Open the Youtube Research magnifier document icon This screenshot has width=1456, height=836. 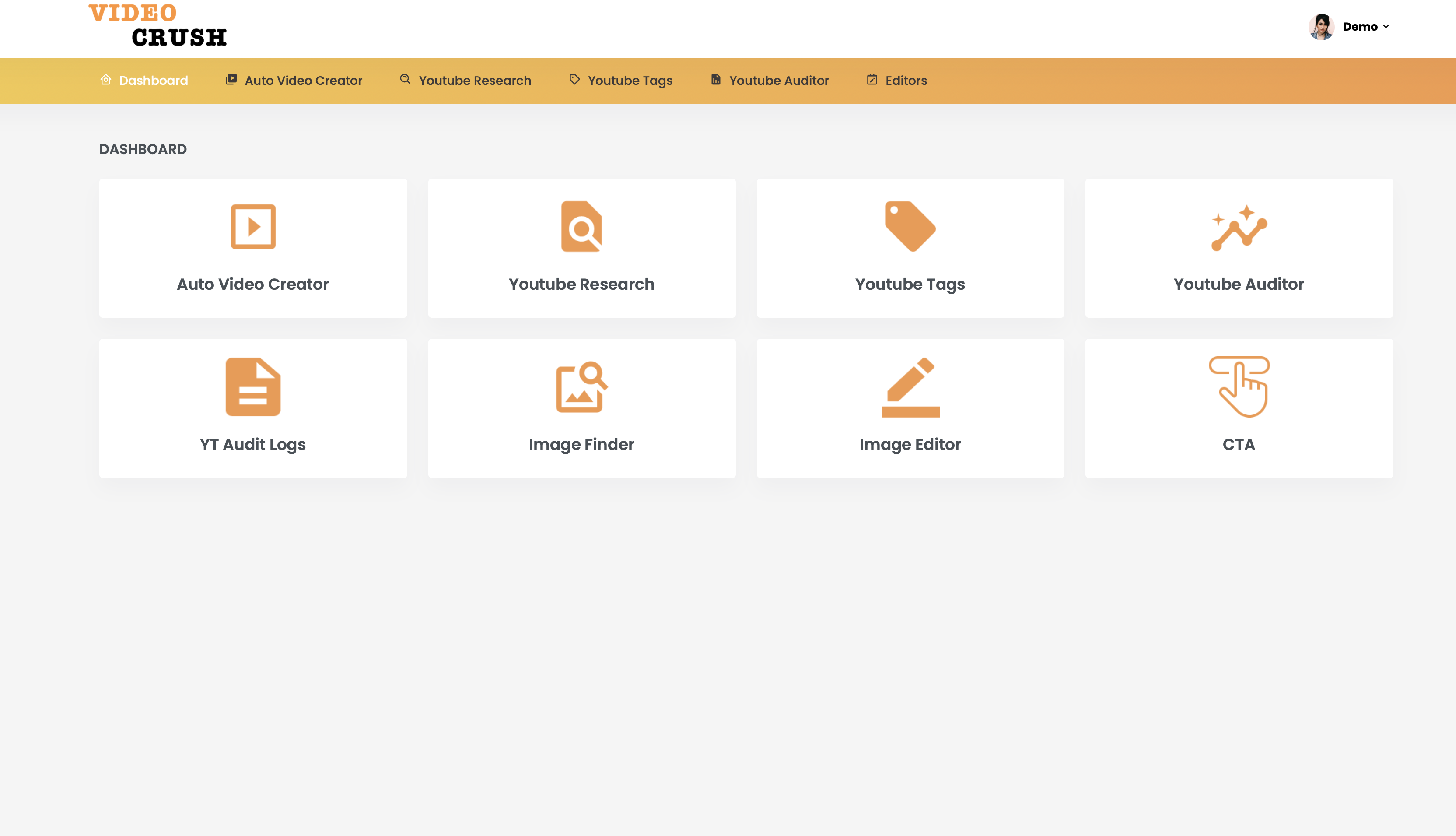581,226
